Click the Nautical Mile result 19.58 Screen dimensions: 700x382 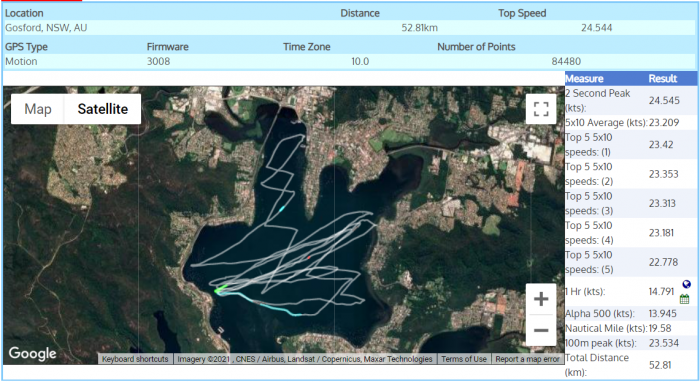[x=660, y=328]
